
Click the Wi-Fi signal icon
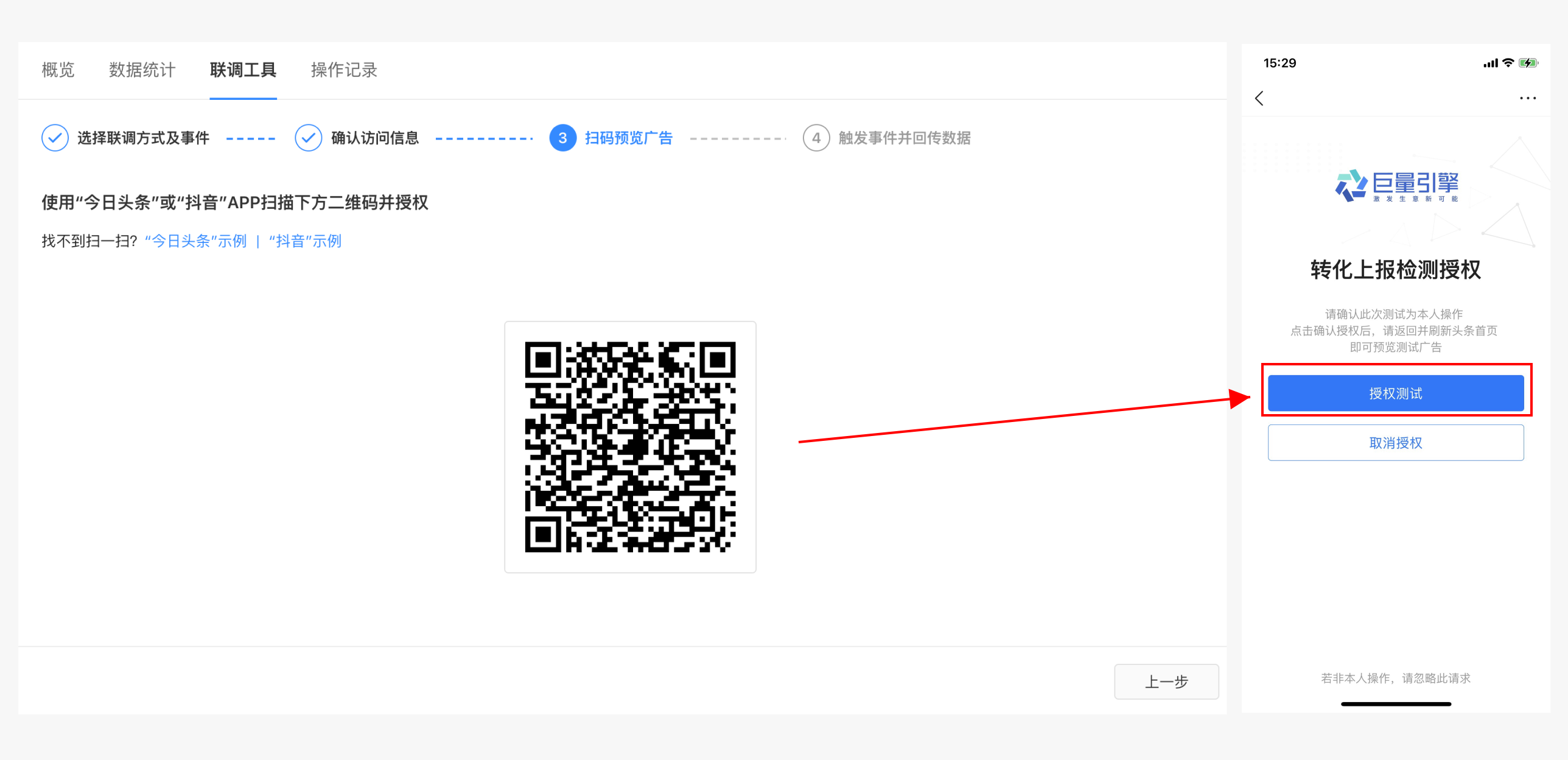(x=1508, y=63)
